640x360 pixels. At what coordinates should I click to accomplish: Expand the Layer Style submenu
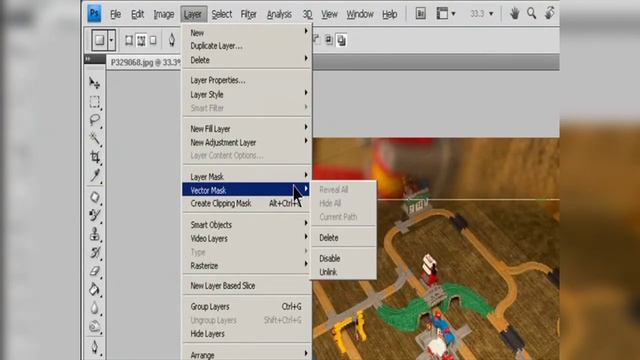(247, 94)
